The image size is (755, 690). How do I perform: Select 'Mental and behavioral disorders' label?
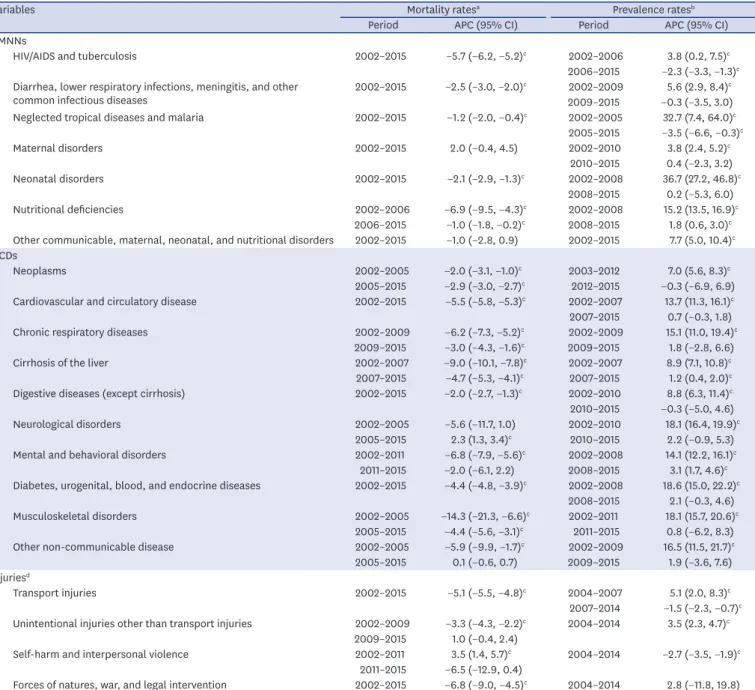[x=90, y=455]
